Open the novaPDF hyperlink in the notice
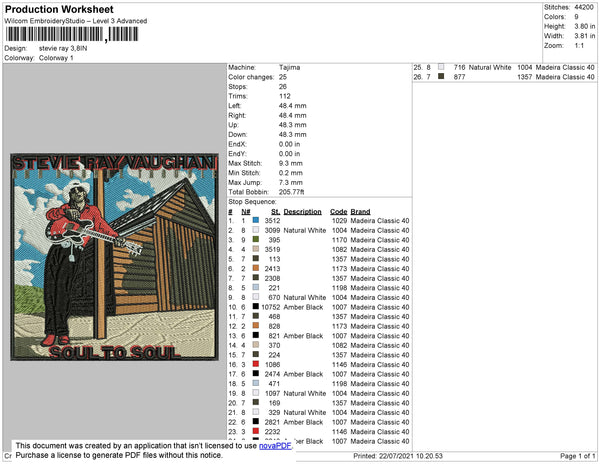Viewport: 600px width, 464px height. (275, 446)
